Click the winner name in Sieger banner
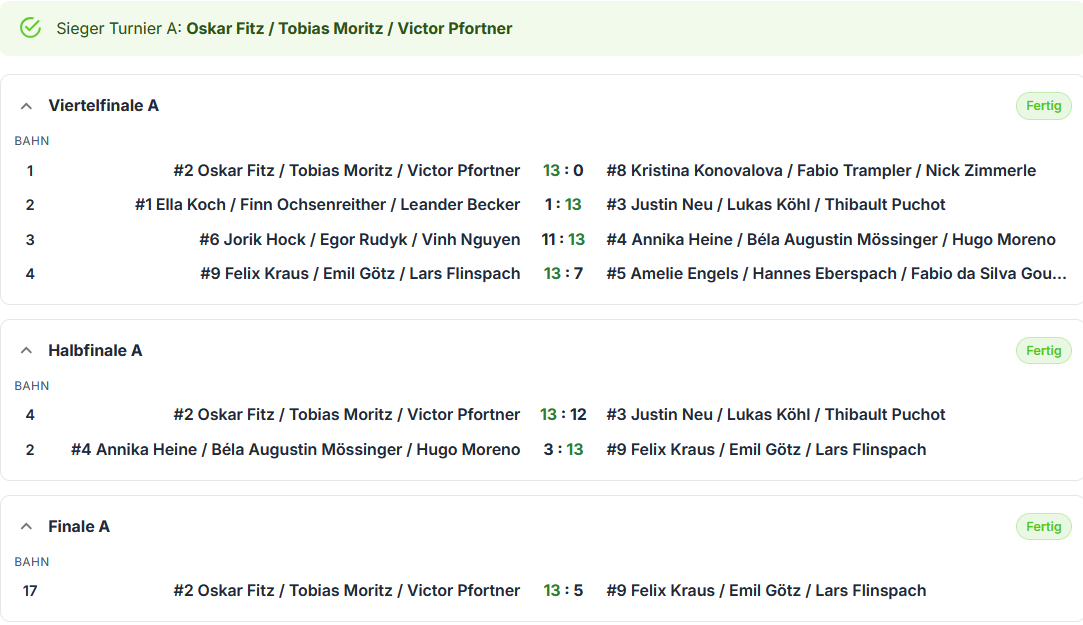 [x=349, y=28]
